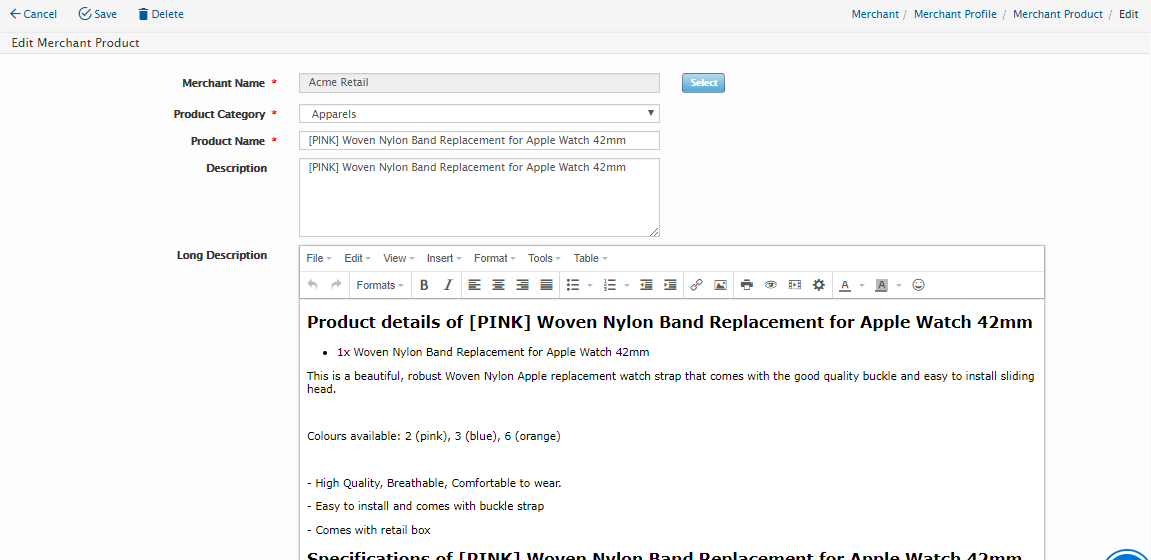Click the Bold formatting icon
The height and width of the screenshot is (560, 1151).
click(424, 285)
